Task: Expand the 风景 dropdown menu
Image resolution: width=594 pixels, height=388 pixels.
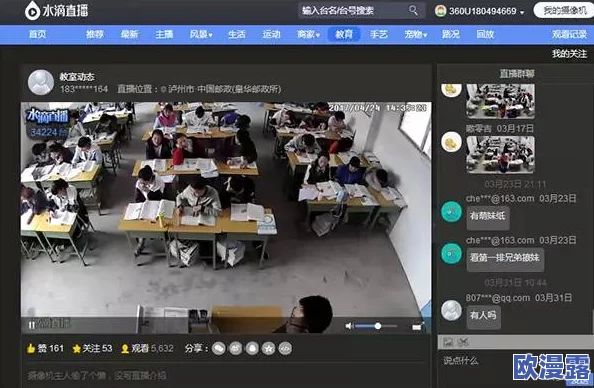Action: click(201, 34)
